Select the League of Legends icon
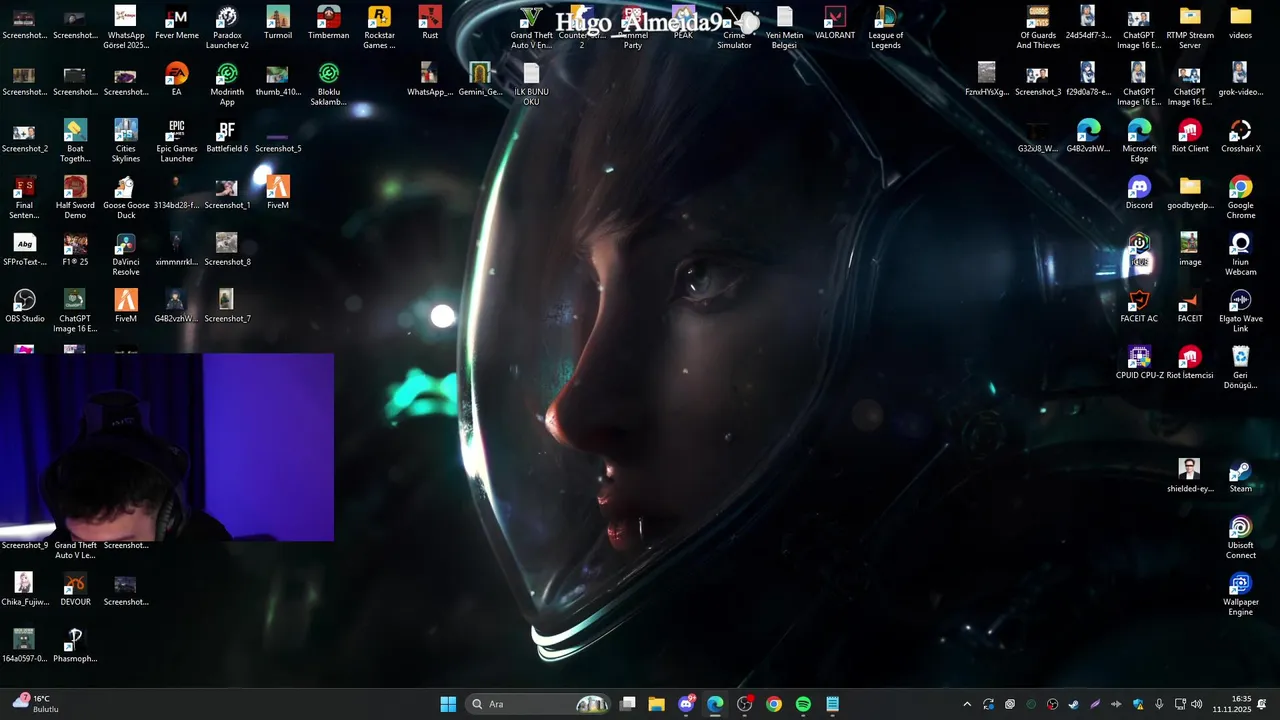Viewport: 1280px width, 720px height. point(885,27)
